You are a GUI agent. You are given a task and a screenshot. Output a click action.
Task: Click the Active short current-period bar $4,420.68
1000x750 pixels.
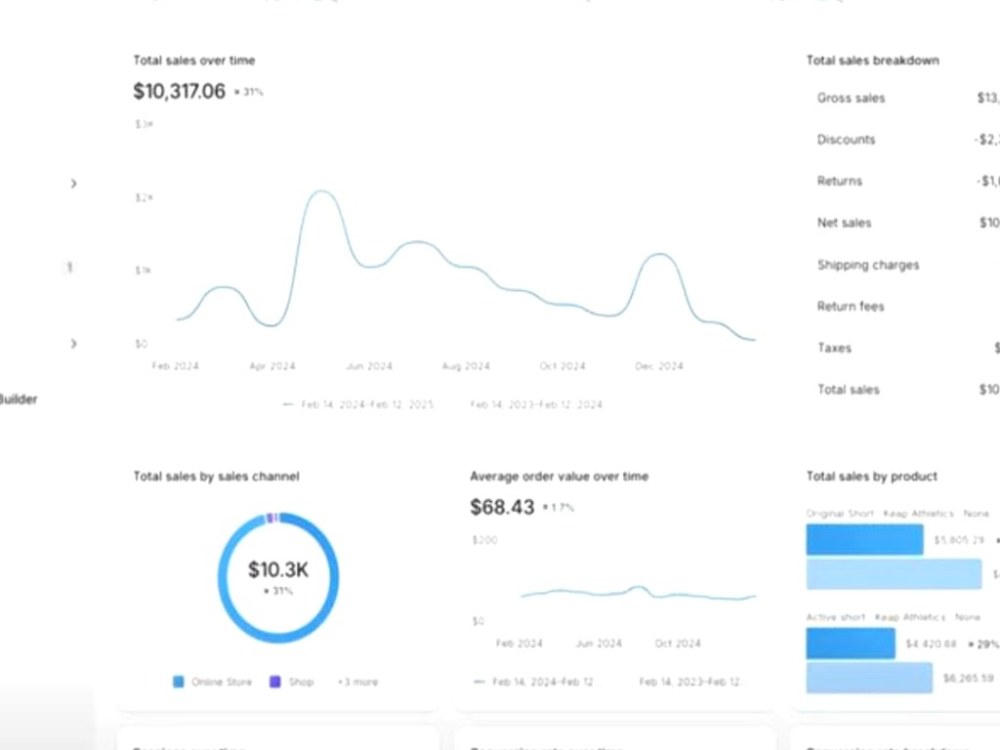click(850, 643)
